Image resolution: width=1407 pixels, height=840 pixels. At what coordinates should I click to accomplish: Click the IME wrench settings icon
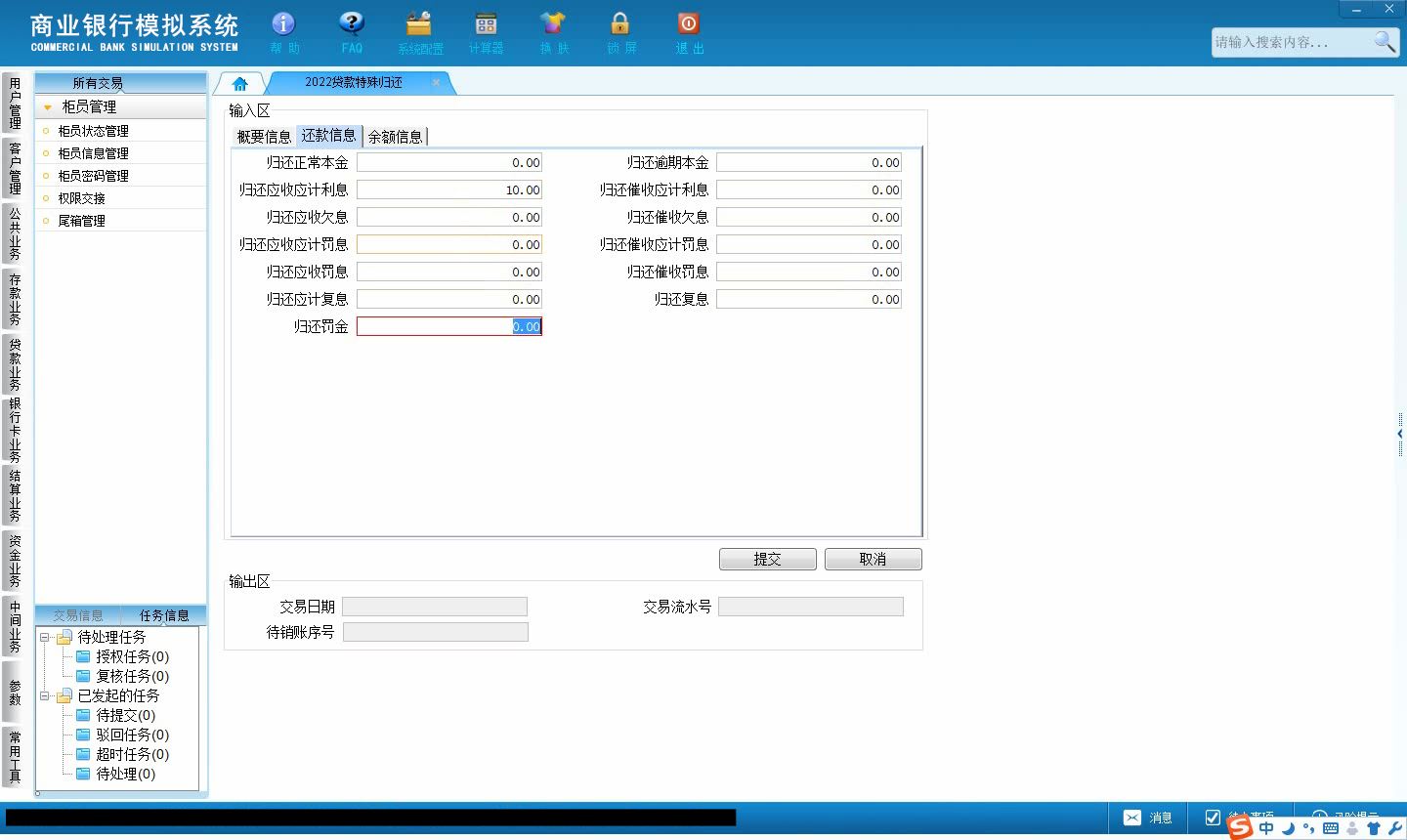(x=1395, y=828)
